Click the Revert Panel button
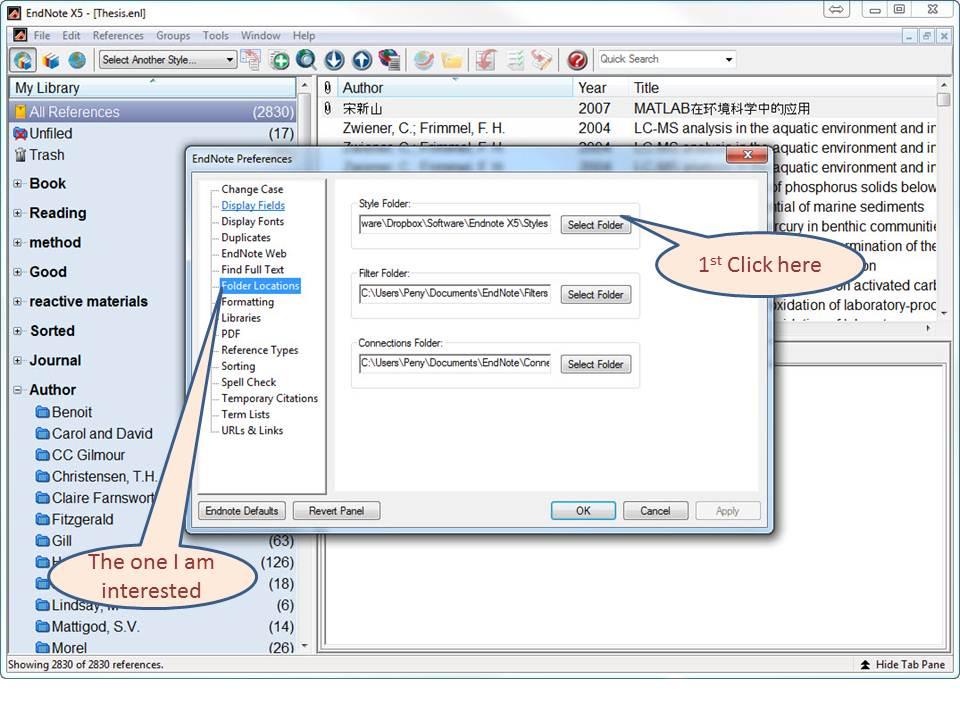 [336, 511]
